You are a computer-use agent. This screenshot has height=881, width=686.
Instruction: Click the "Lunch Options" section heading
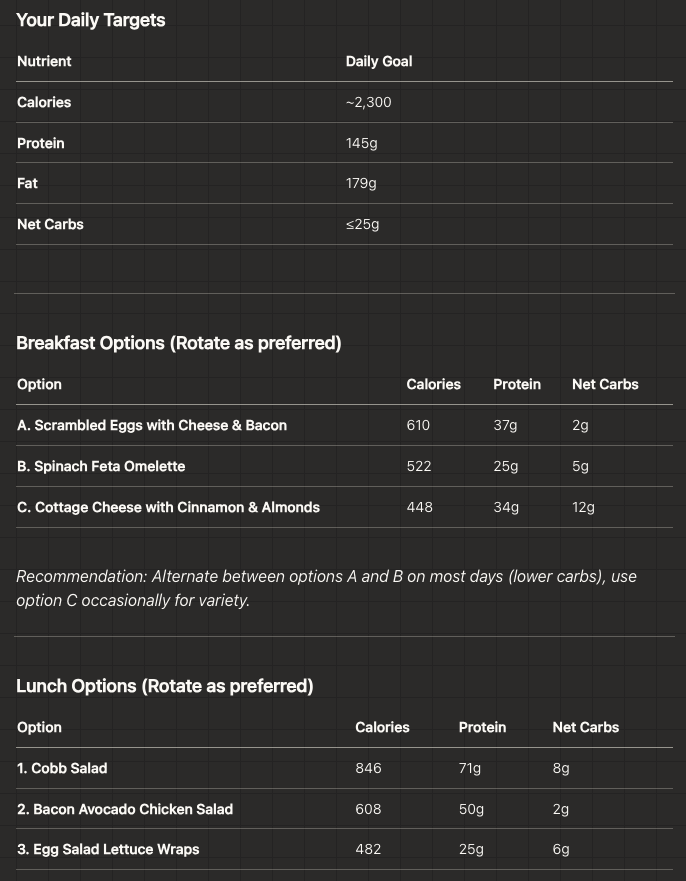[x=165, y=686]
